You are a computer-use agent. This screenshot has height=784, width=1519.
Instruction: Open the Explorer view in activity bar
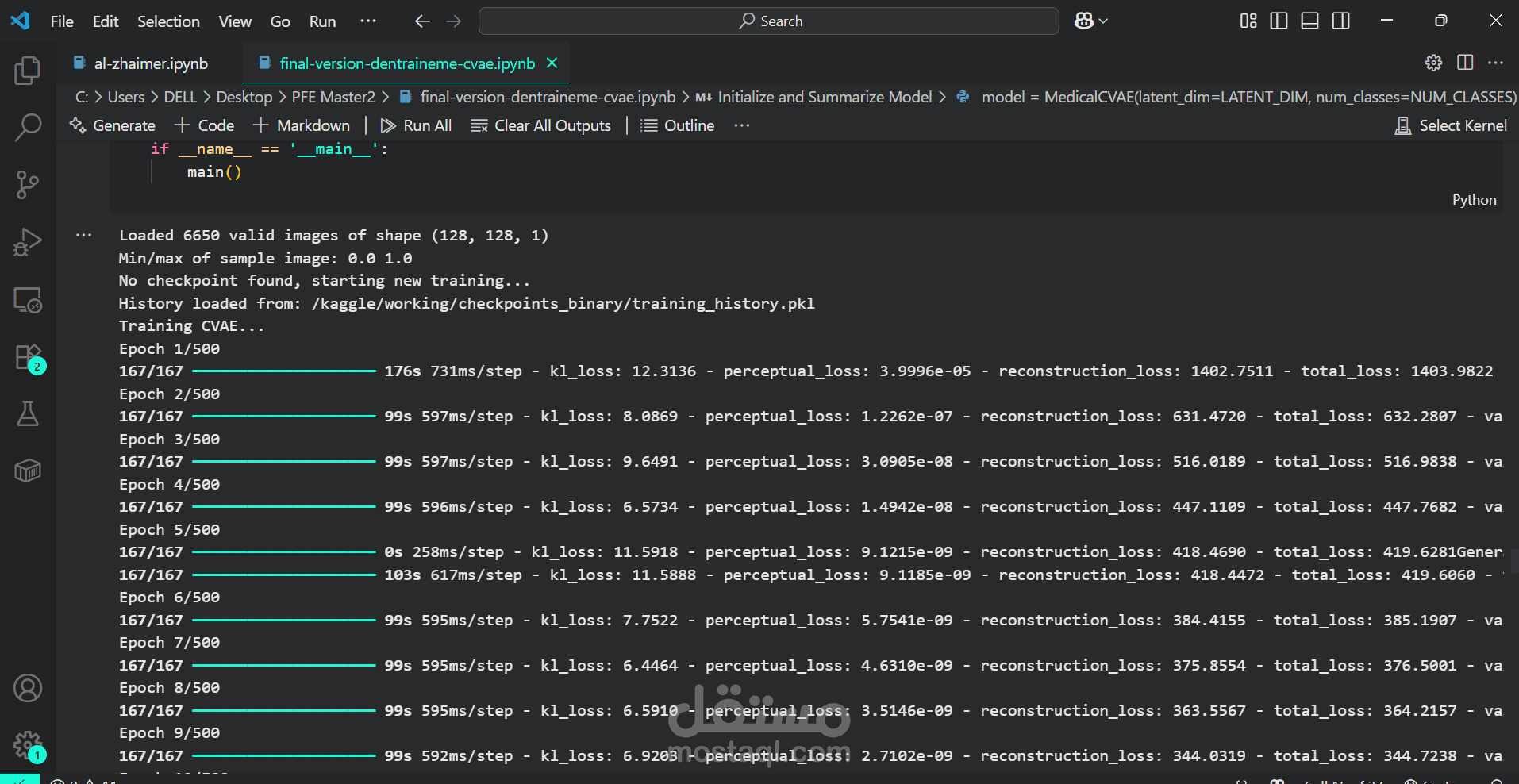click(x=28, y=71)
